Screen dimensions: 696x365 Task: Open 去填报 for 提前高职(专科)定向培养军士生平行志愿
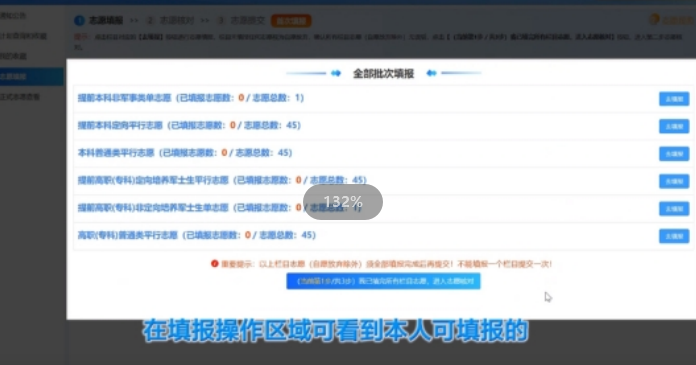(x=674, y=181)
